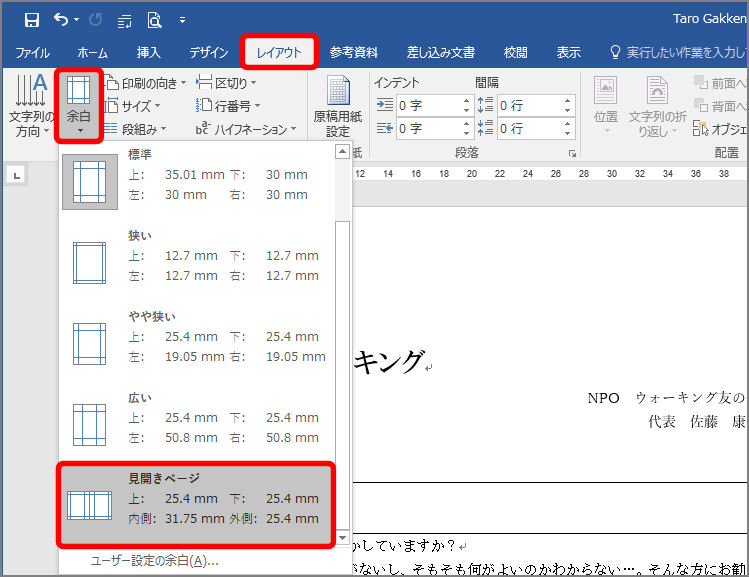The height and width of the screenshot is (577, 749).
Task: Click the 実行したい作業を入力 search box
Action: pyautogui.click(x=678, y=53)
